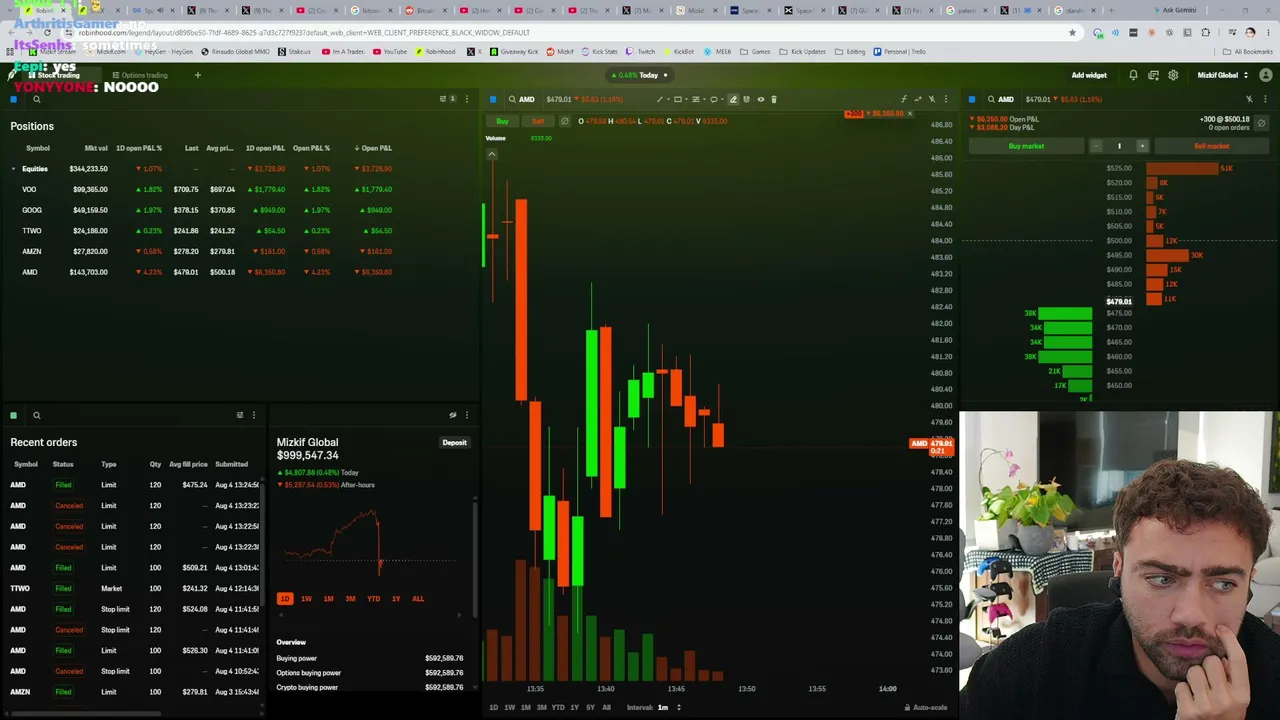Collapse the Volume indicator pane chevron

click(x=492, y=154)
